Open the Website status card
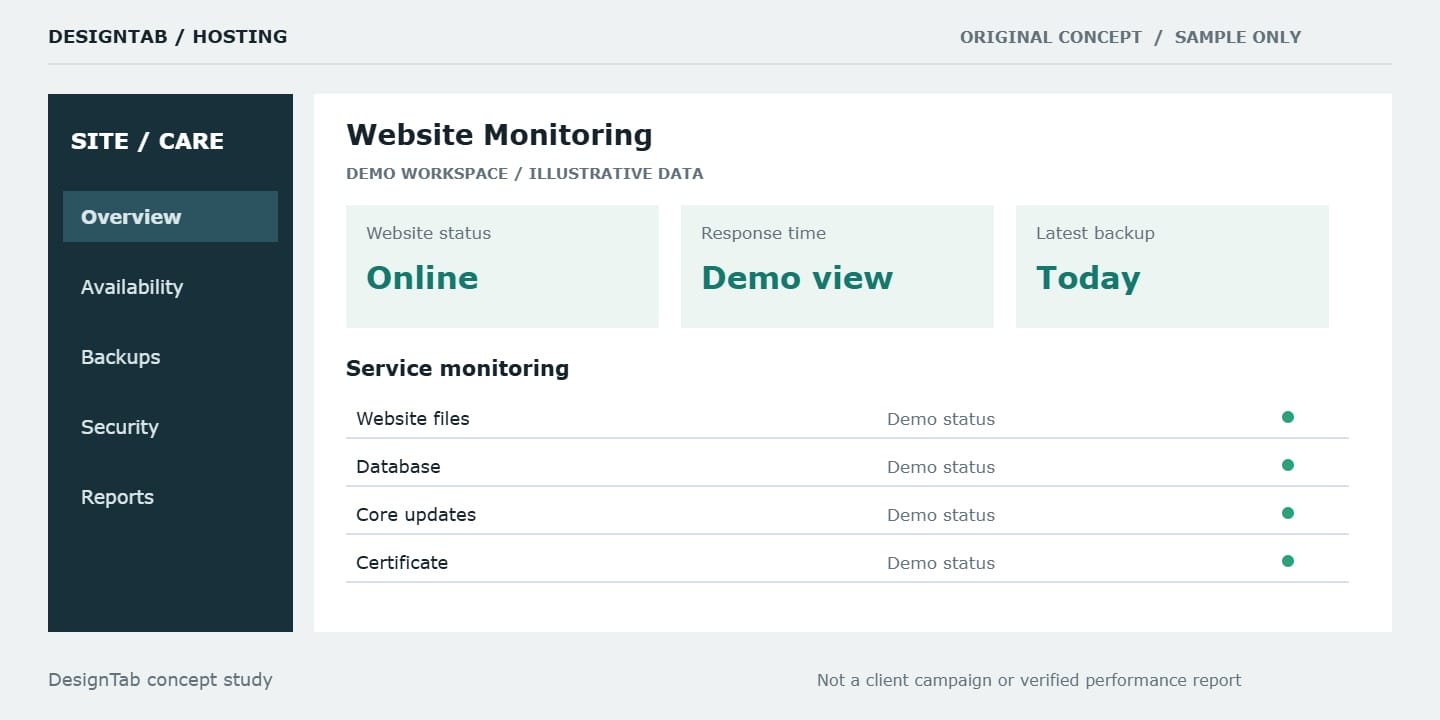This screenshot has height=720, width=1440. (x=502, y=267)
